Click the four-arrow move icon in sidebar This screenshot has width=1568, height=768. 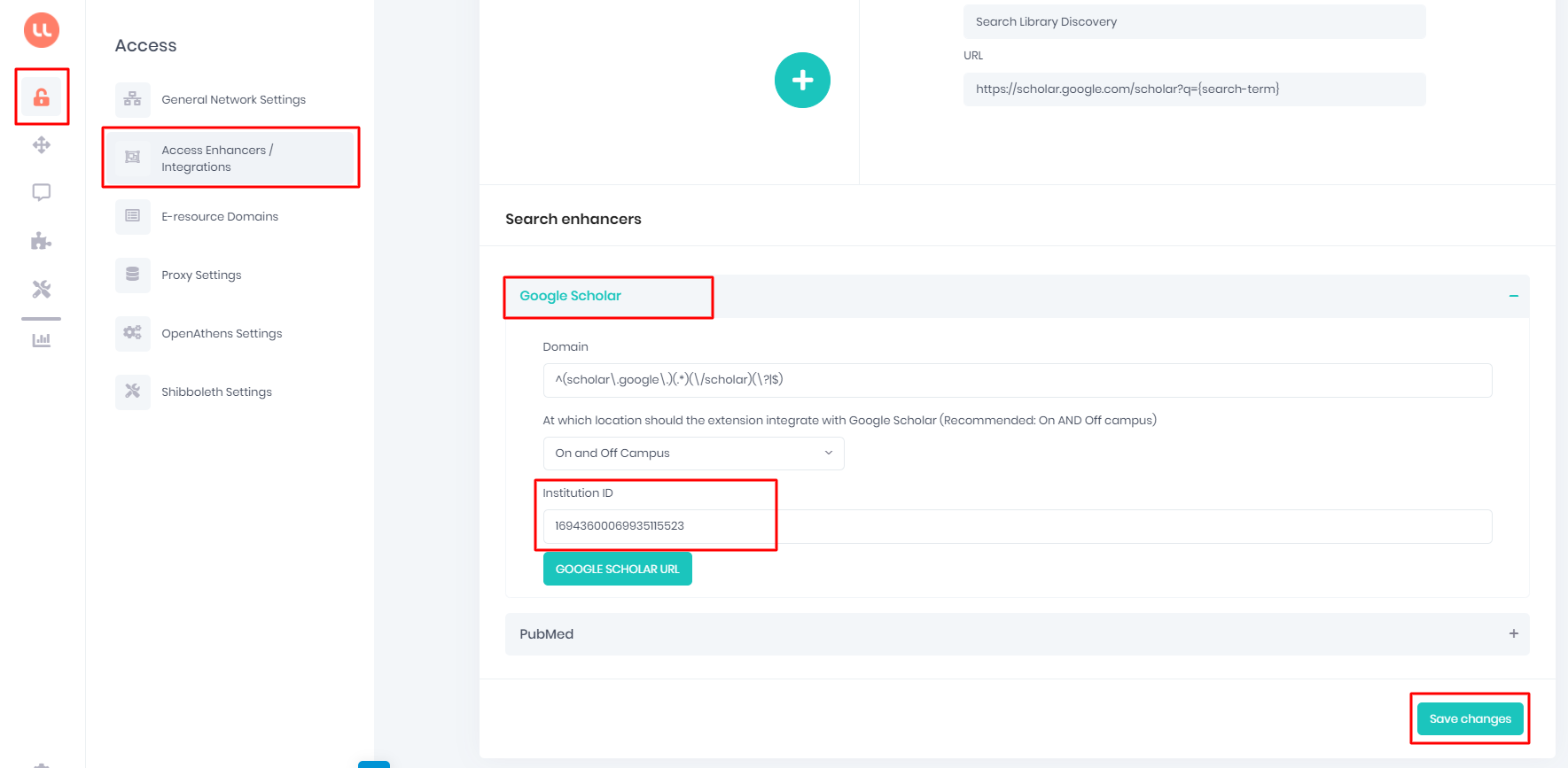42,145
